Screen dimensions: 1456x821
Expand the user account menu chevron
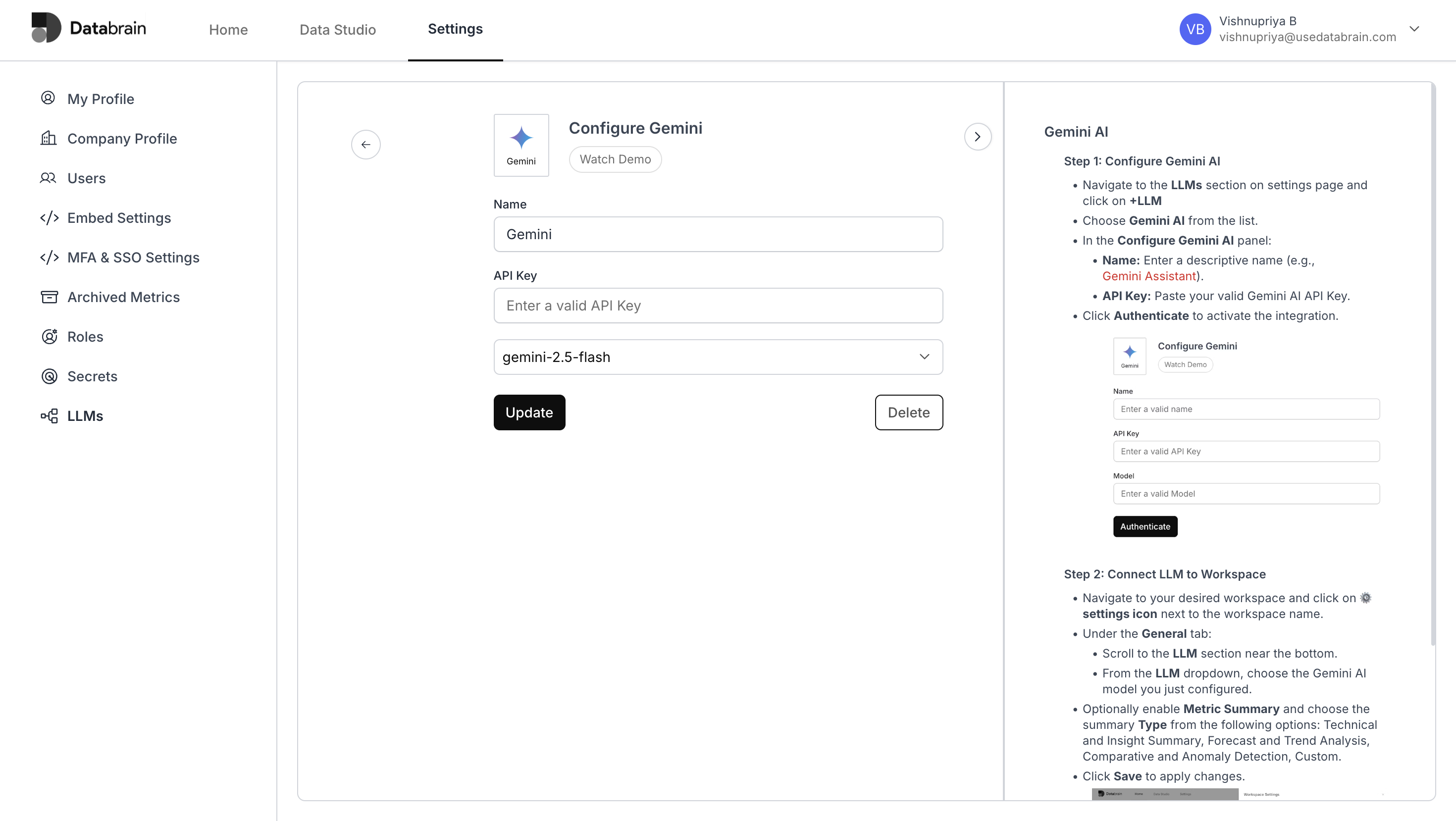[x=1413, y=29]
